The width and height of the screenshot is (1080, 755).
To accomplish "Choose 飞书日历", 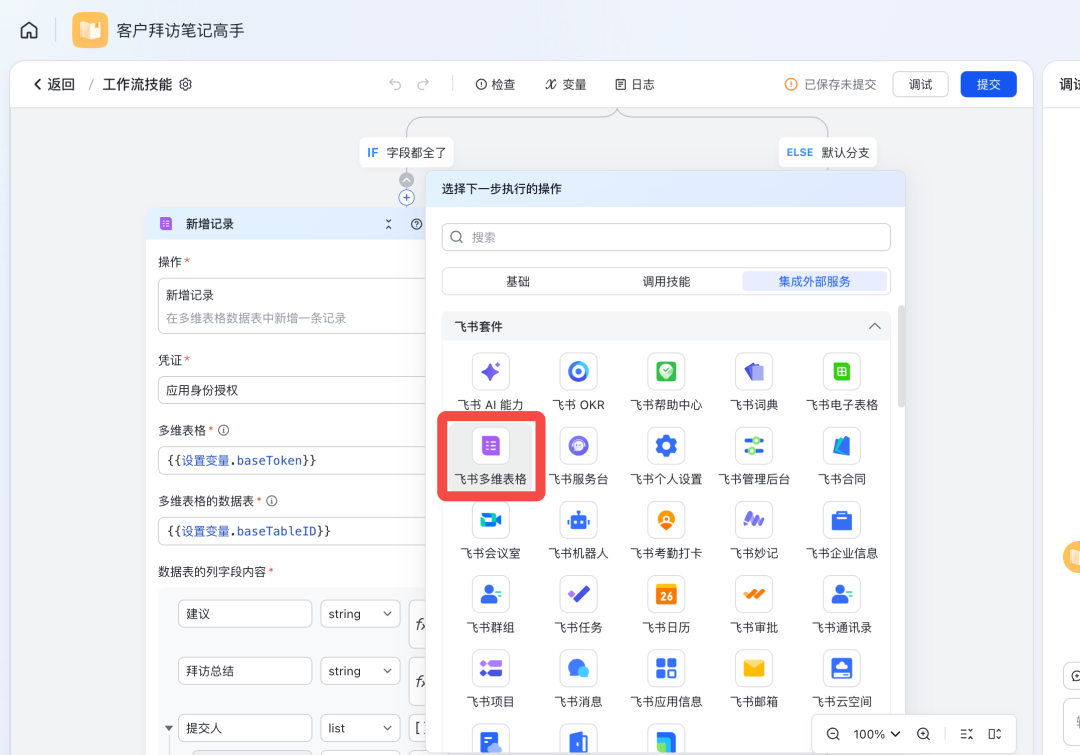I will (666, 605).
